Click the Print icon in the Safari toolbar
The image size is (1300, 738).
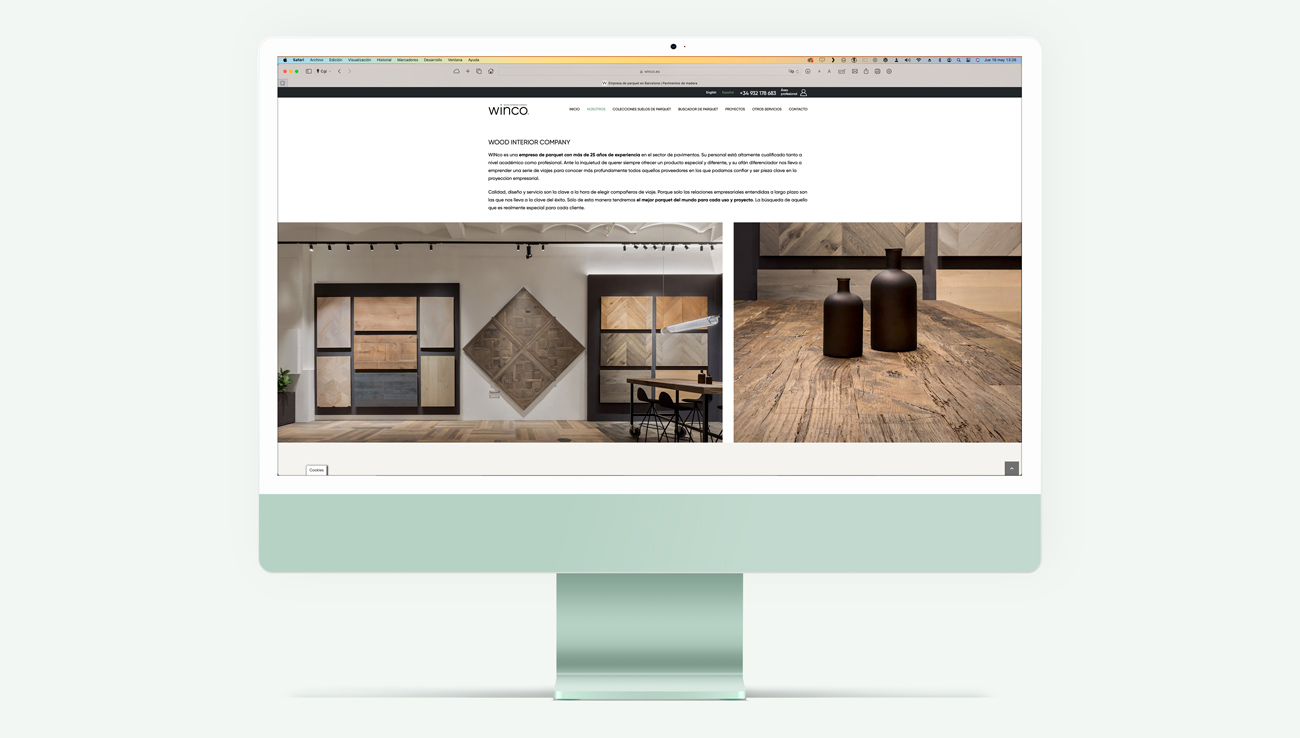tap(877, 71)
